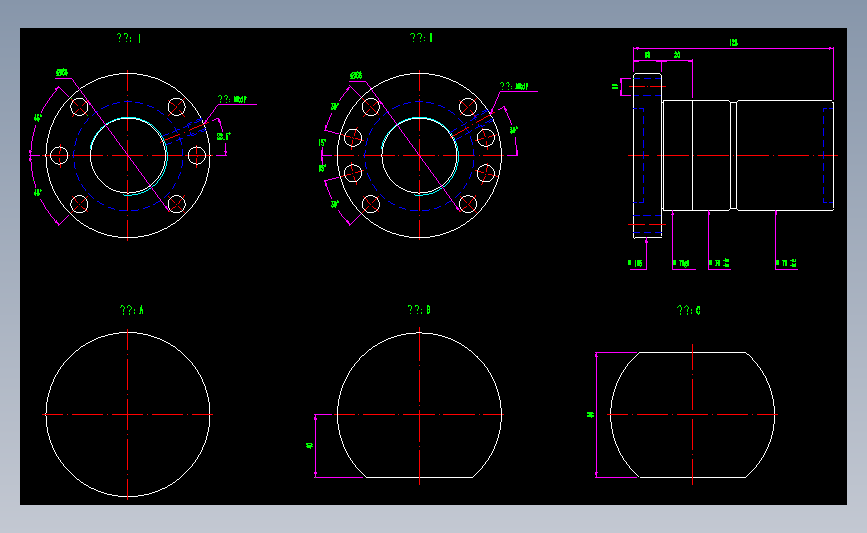Select the flange body rectangle in the side view
Screen dimensions: 867x533
coord(647,155)
